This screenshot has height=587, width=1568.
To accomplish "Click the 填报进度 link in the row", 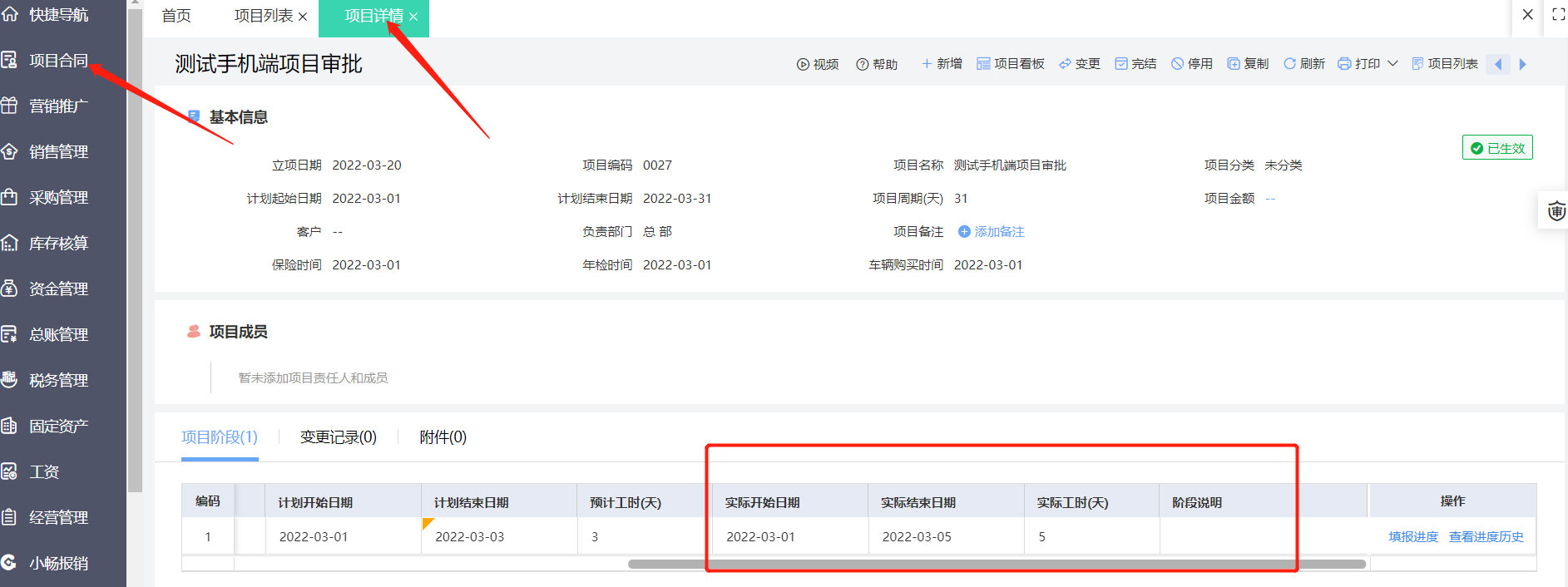I will pyautogui.click(x=1413, y=537).
